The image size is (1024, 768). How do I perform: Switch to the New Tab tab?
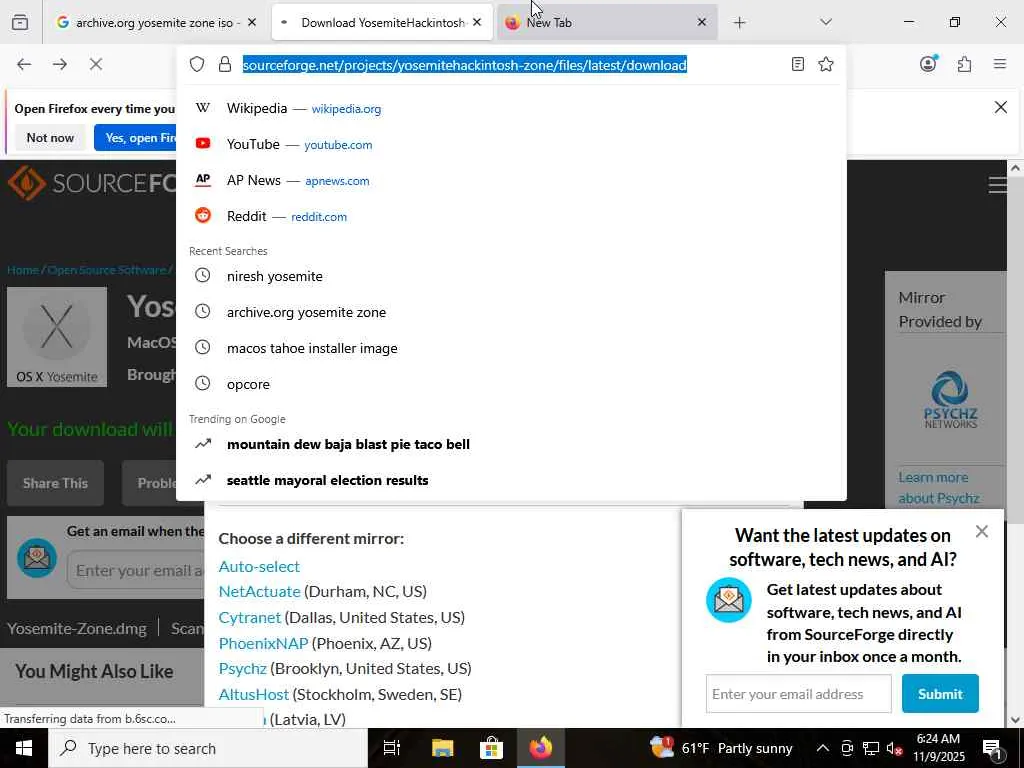point(607,23)
